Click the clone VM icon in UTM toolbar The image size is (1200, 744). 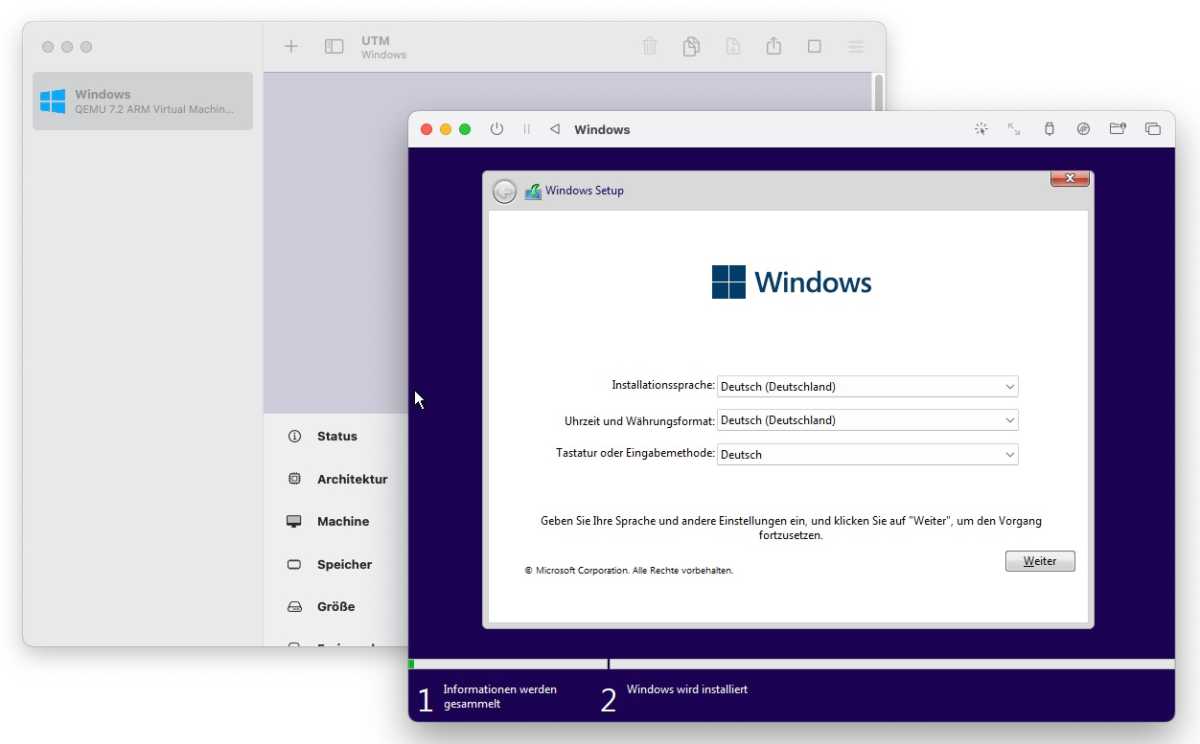691,46
